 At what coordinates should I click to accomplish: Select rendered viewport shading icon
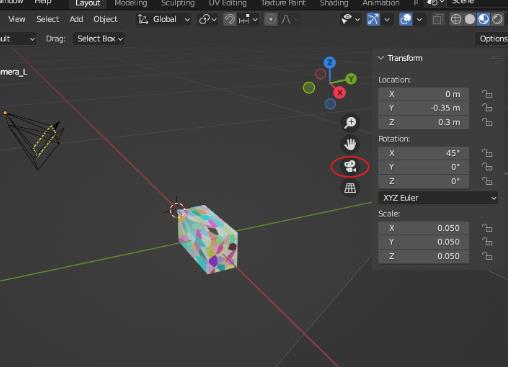tap(497, 19)
